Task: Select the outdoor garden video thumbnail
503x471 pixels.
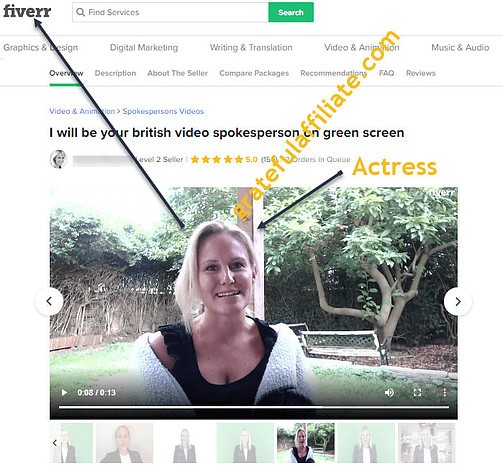Action: pos(306,443)
